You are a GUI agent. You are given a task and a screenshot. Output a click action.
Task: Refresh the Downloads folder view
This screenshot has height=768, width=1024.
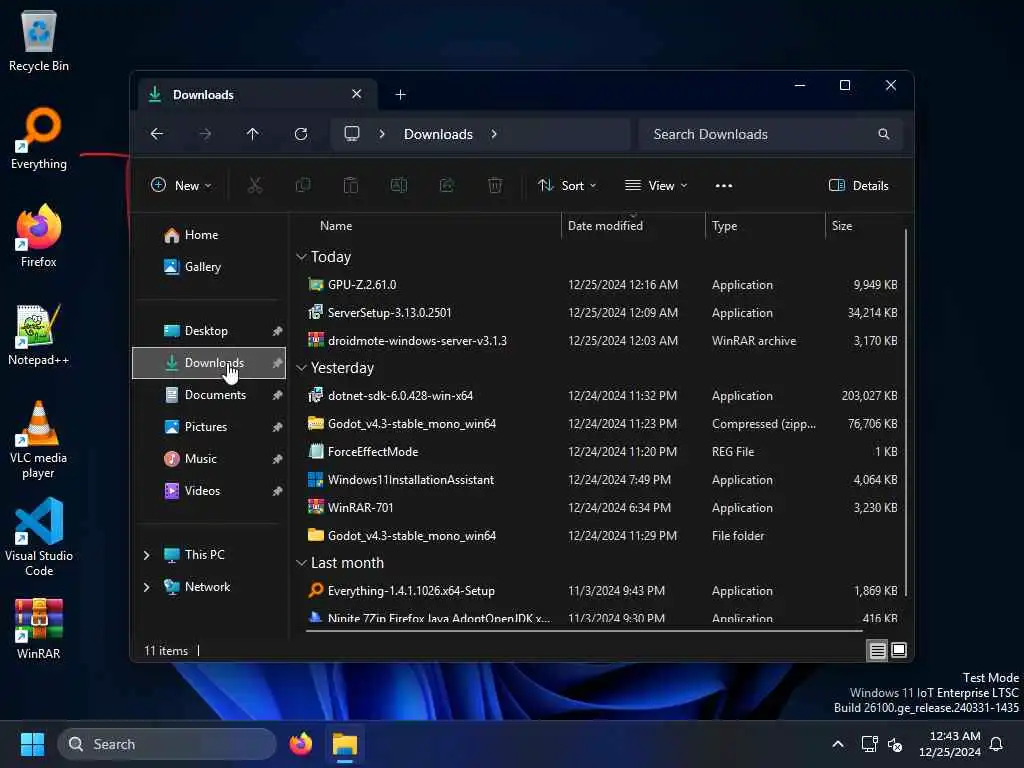(301, 134)
